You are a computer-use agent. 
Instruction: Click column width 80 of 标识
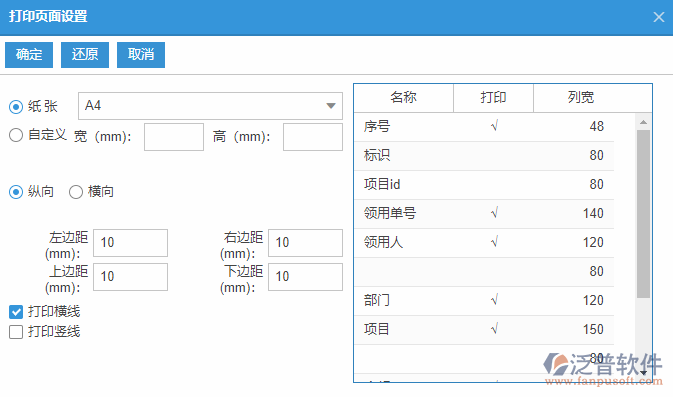[597, 155]
